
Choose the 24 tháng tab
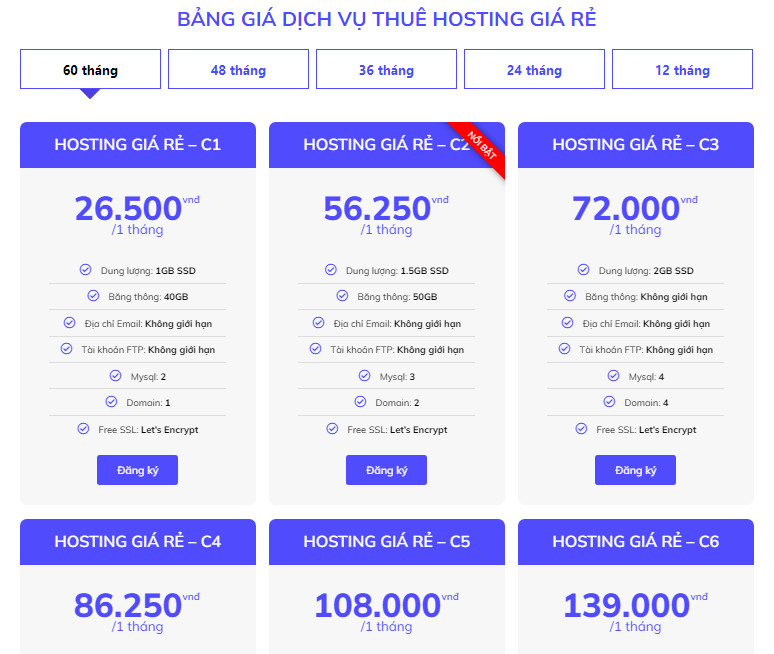click(x=534, y=70)
